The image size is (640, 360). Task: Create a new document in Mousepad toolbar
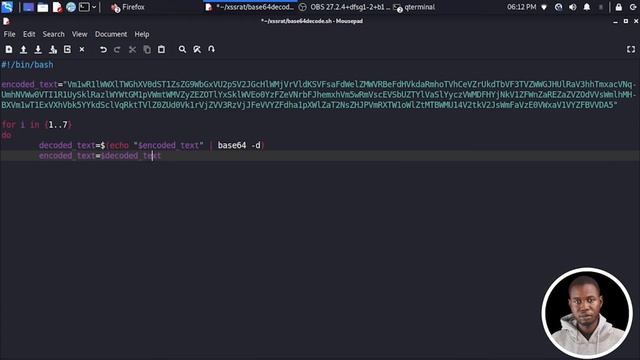click(x=9, y=49)
